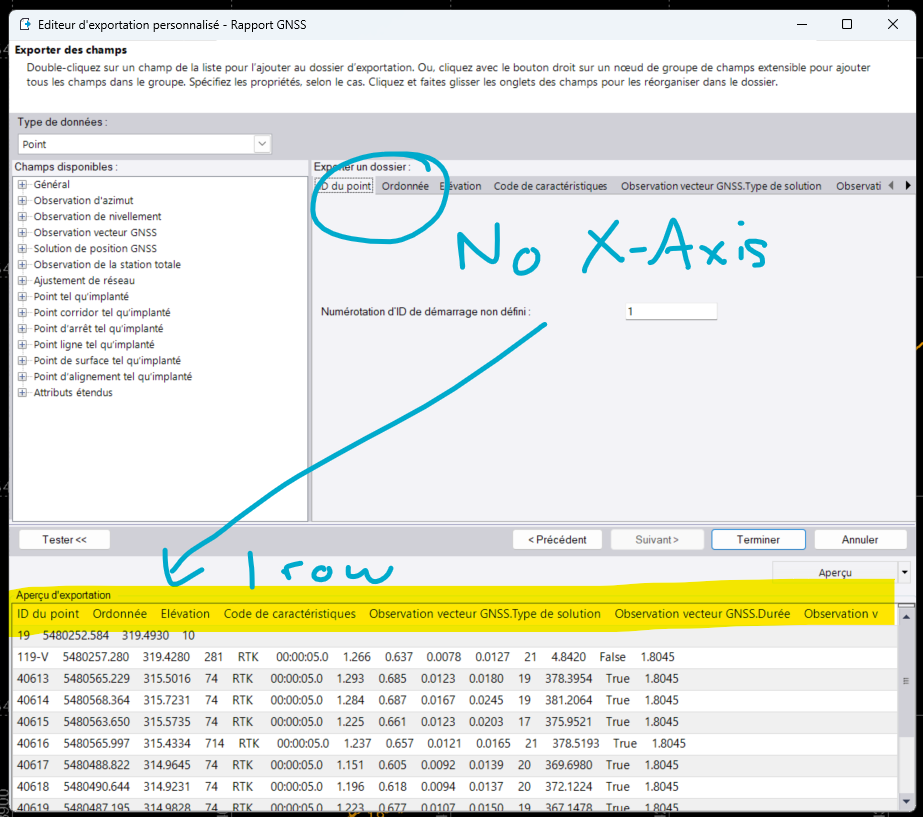Expand Point ligne tel qu'implanté

coord(22,344)
